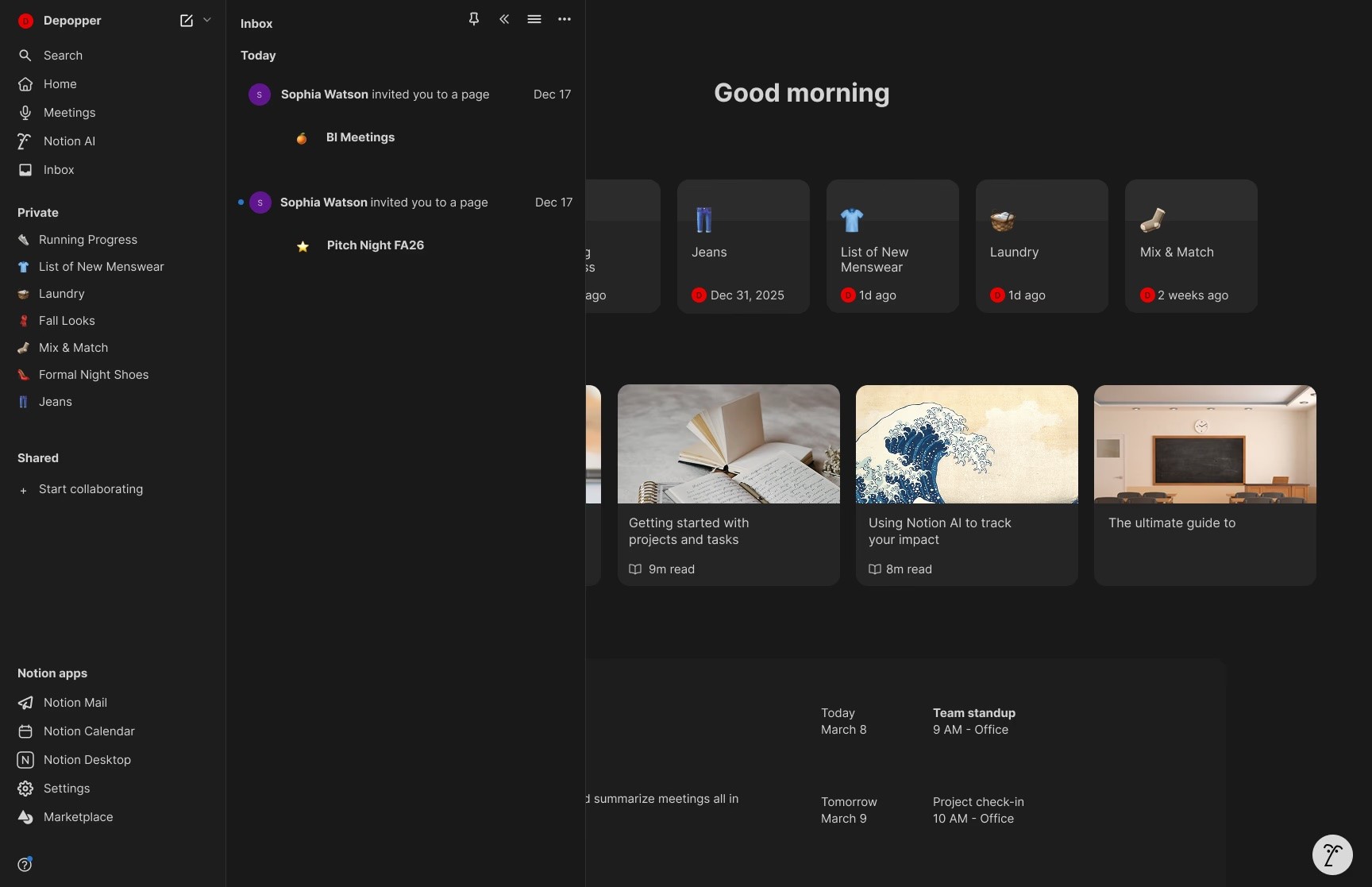Expand the Depopper workspace menu
This screenshot has height=887, width=1372.
point(72,21)
